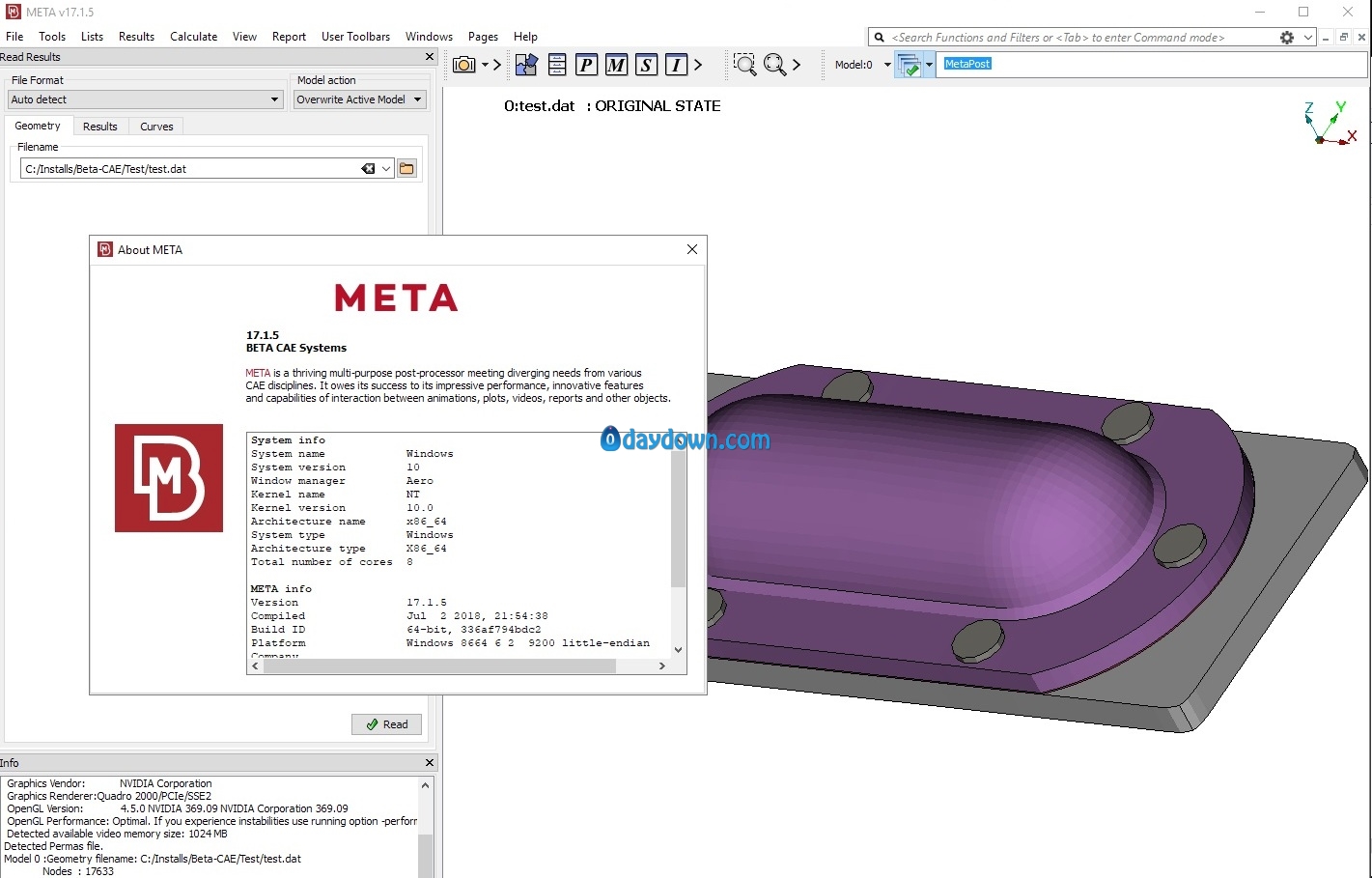Click the About dialog horizontal scrollbar
Viewport: 1372px width, 878px height.
tap(438, 666)
